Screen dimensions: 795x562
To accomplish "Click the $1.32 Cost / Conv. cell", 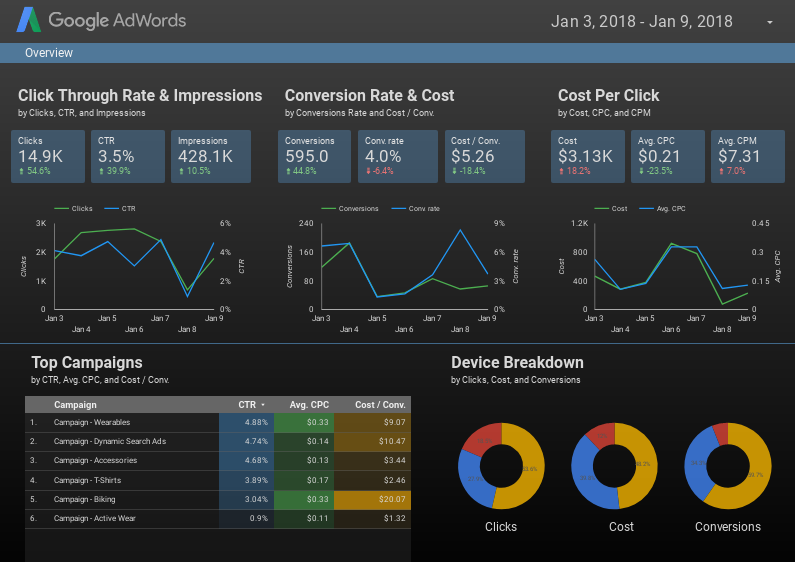I will click(372, 518).
